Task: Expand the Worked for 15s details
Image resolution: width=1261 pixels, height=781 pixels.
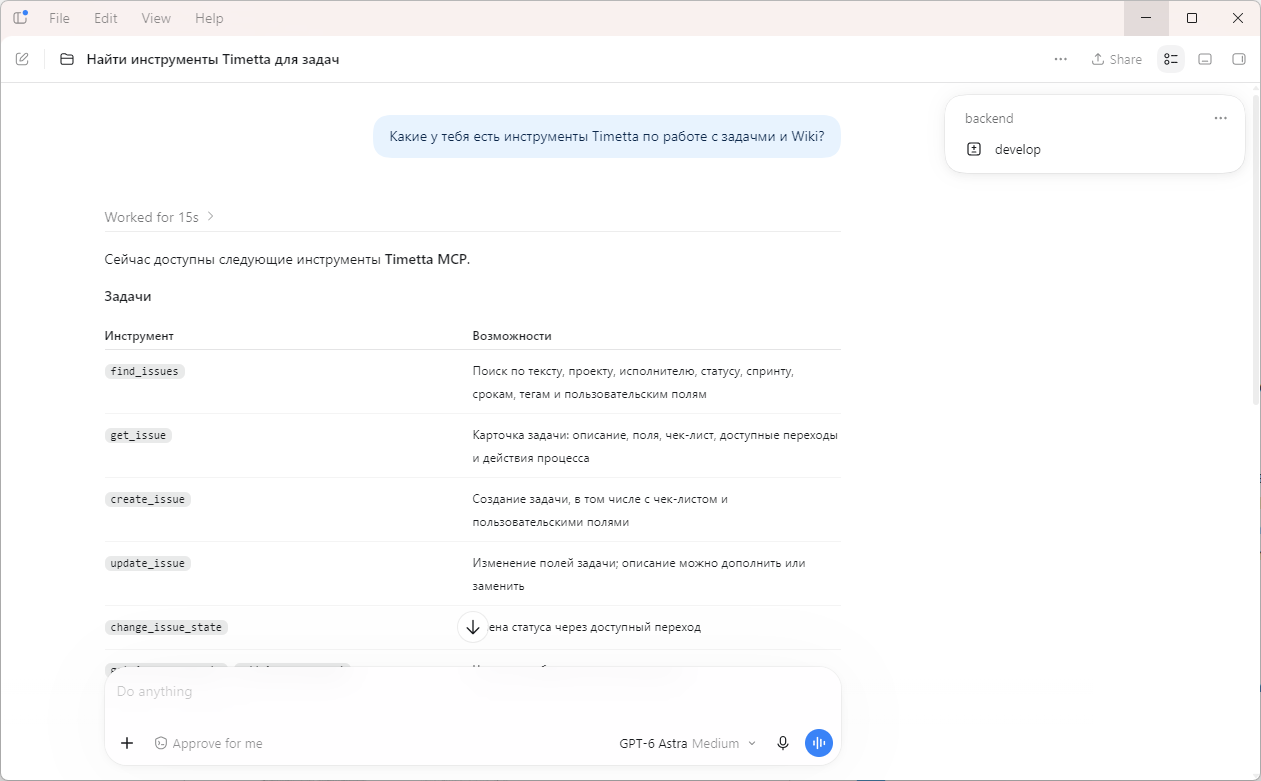Action: [160, 217]
